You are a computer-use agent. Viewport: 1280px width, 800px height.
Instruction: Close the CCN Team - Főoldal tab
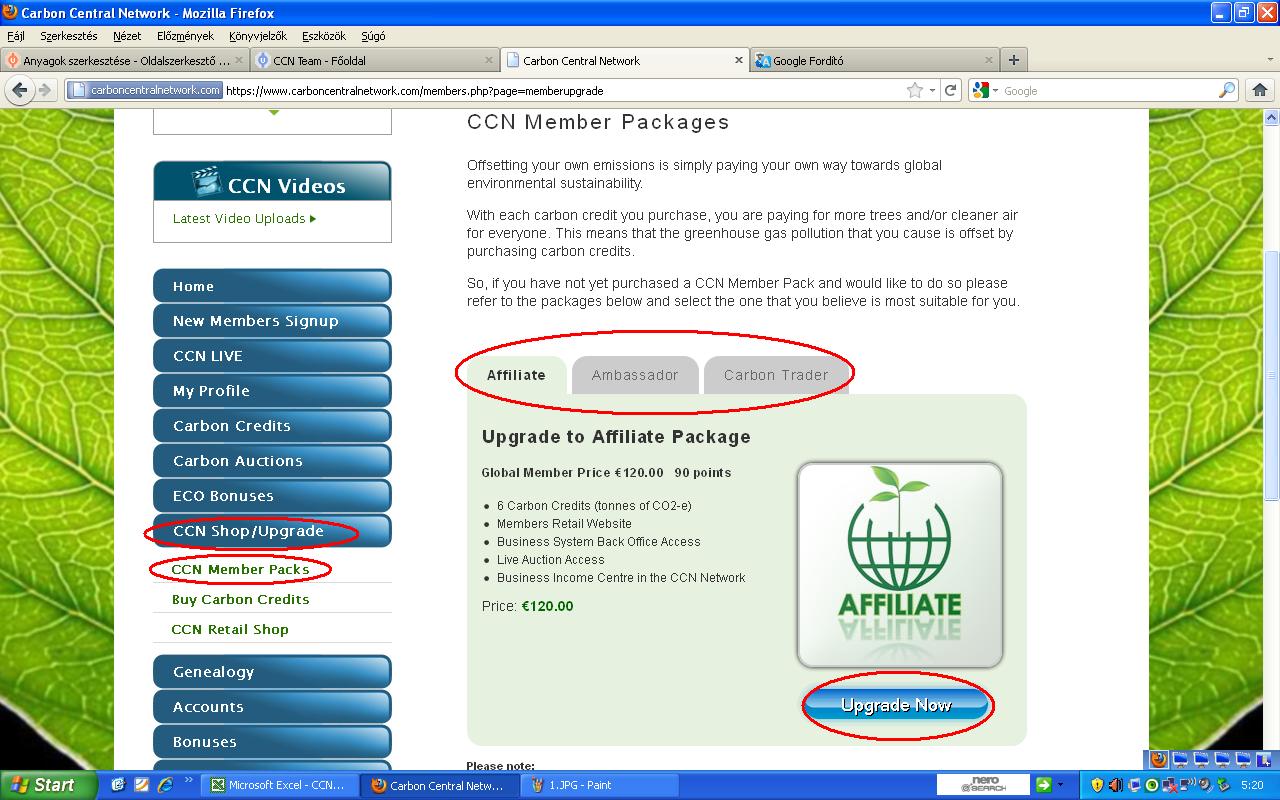[x=489, y=60]
